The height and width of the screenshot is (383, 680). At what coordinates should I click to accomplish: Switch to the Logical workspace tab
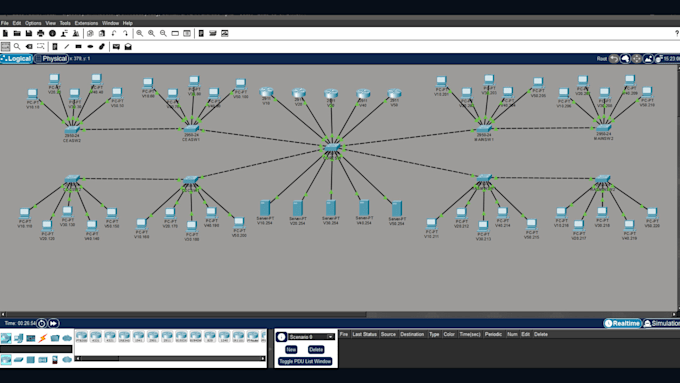pos(16,59)
